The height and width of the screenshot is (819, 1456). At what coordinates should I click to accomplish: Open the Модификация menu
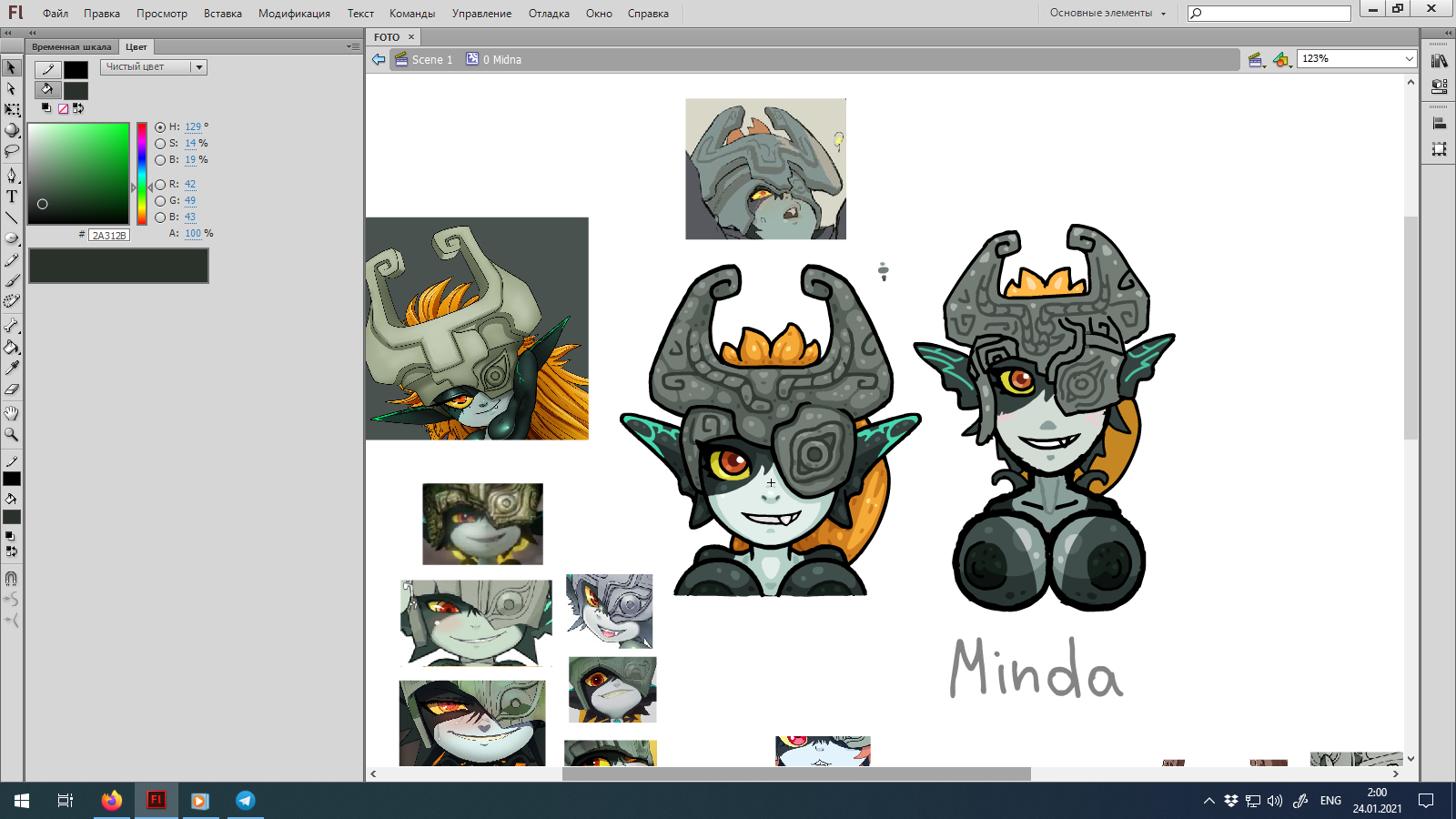point(294,14)
